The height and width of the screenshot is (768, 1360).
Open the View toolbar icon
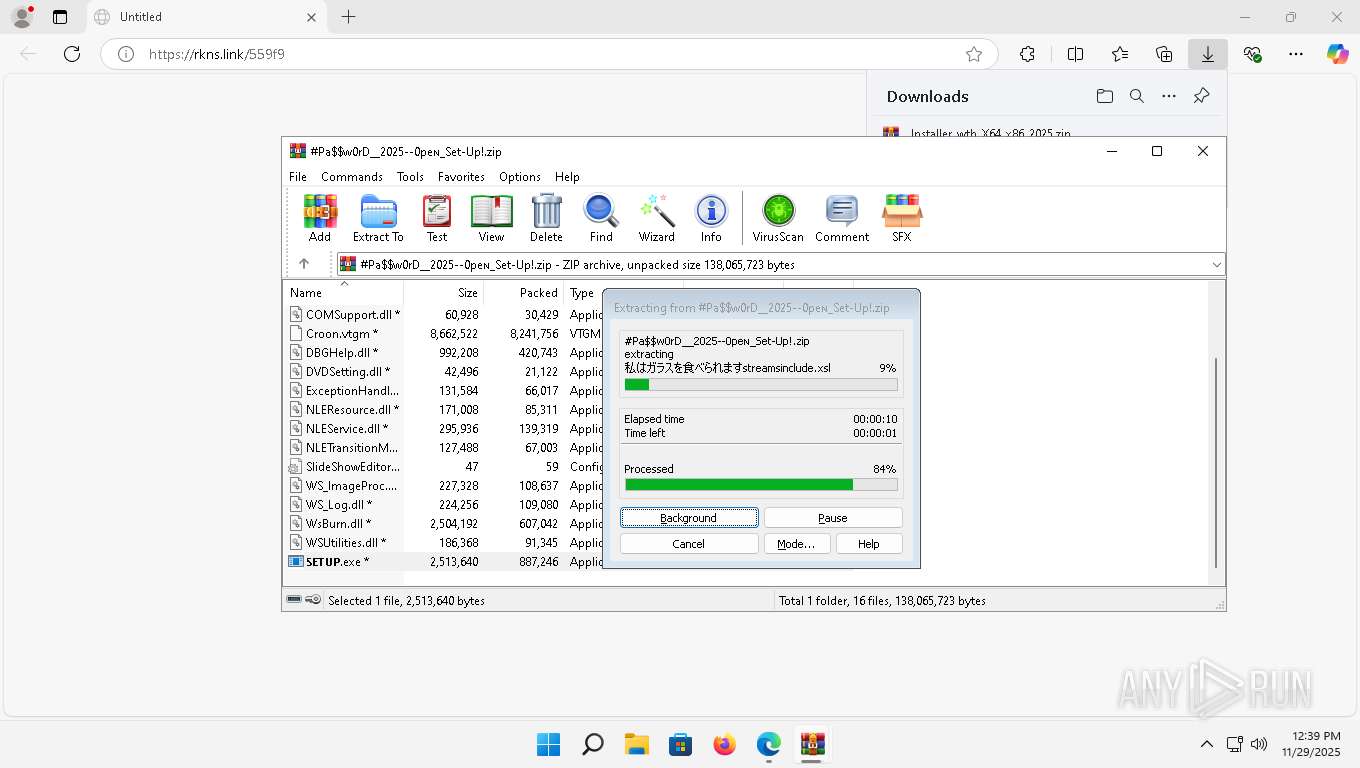point(491,218)
